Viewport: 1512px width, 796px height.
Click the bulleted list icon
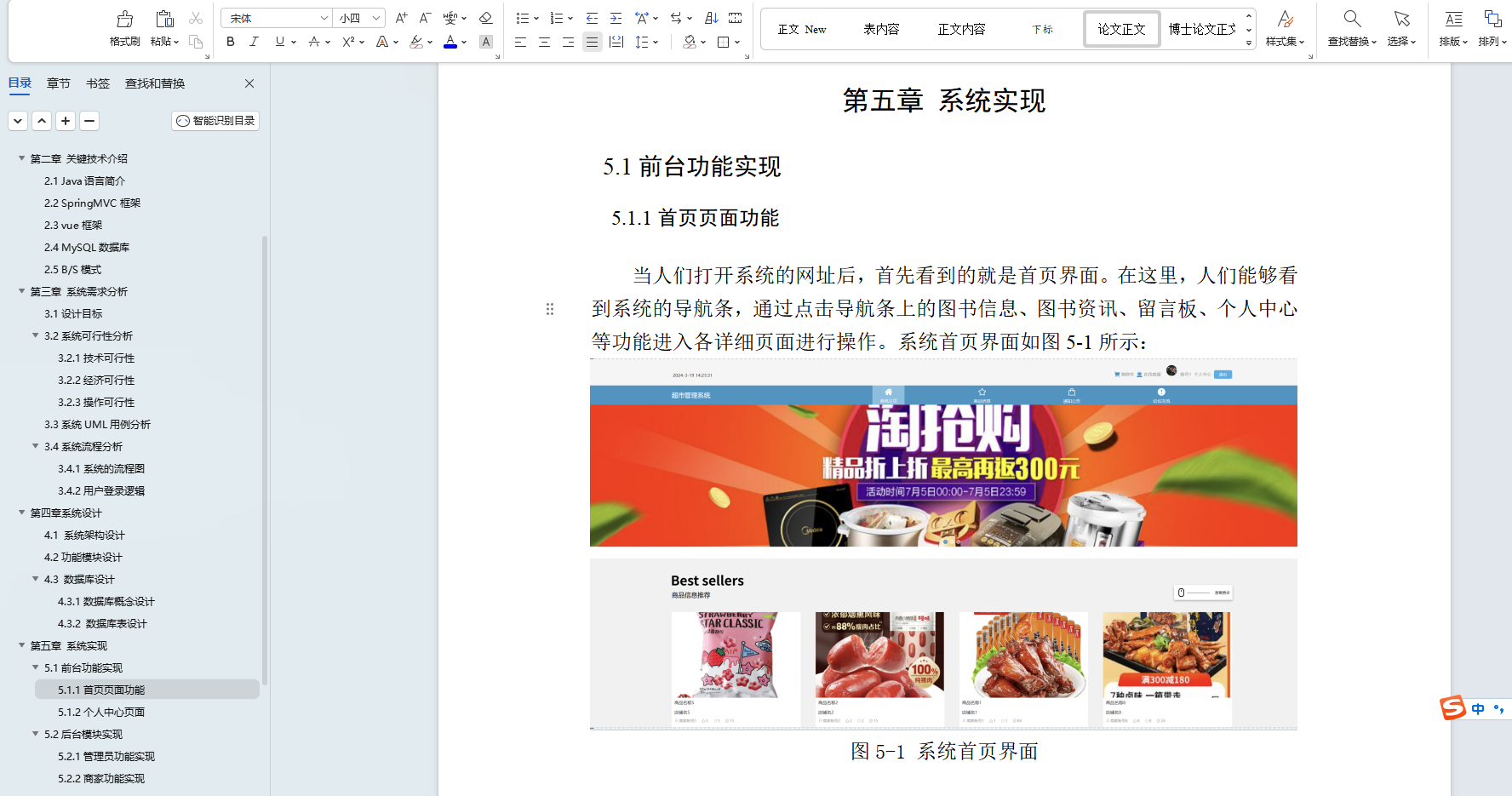(x=522, y=18)
